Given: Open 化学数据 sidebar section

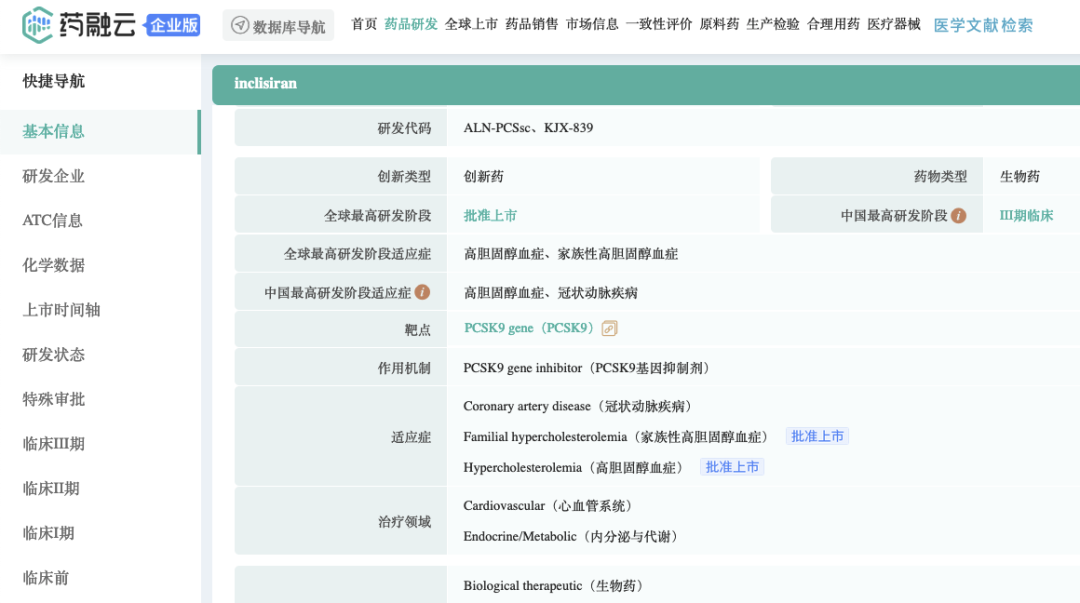Looking at the screenshot, I should [x=54, y=265].
